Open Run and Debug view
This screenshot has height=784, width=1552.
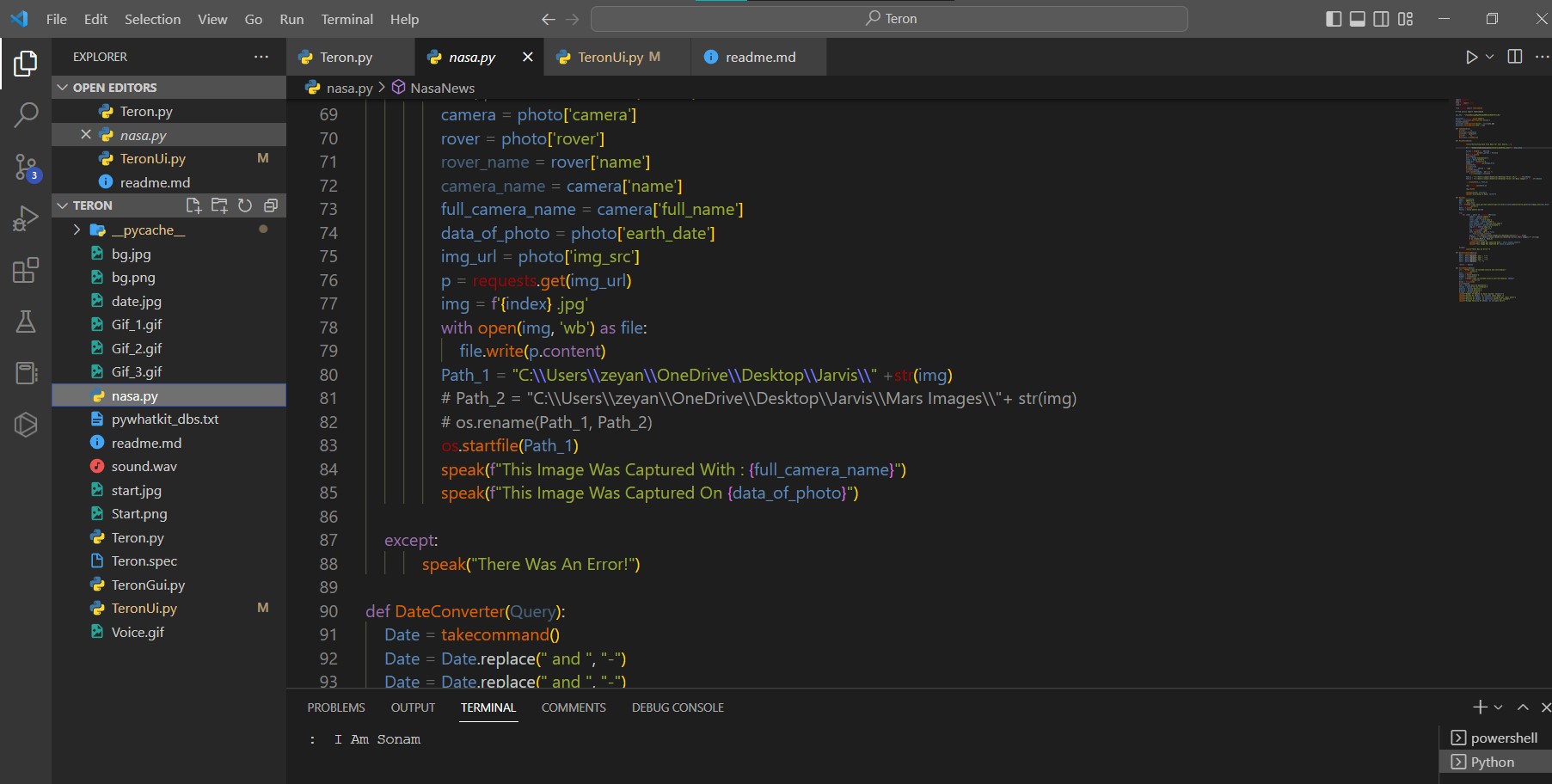coord(26,218)
